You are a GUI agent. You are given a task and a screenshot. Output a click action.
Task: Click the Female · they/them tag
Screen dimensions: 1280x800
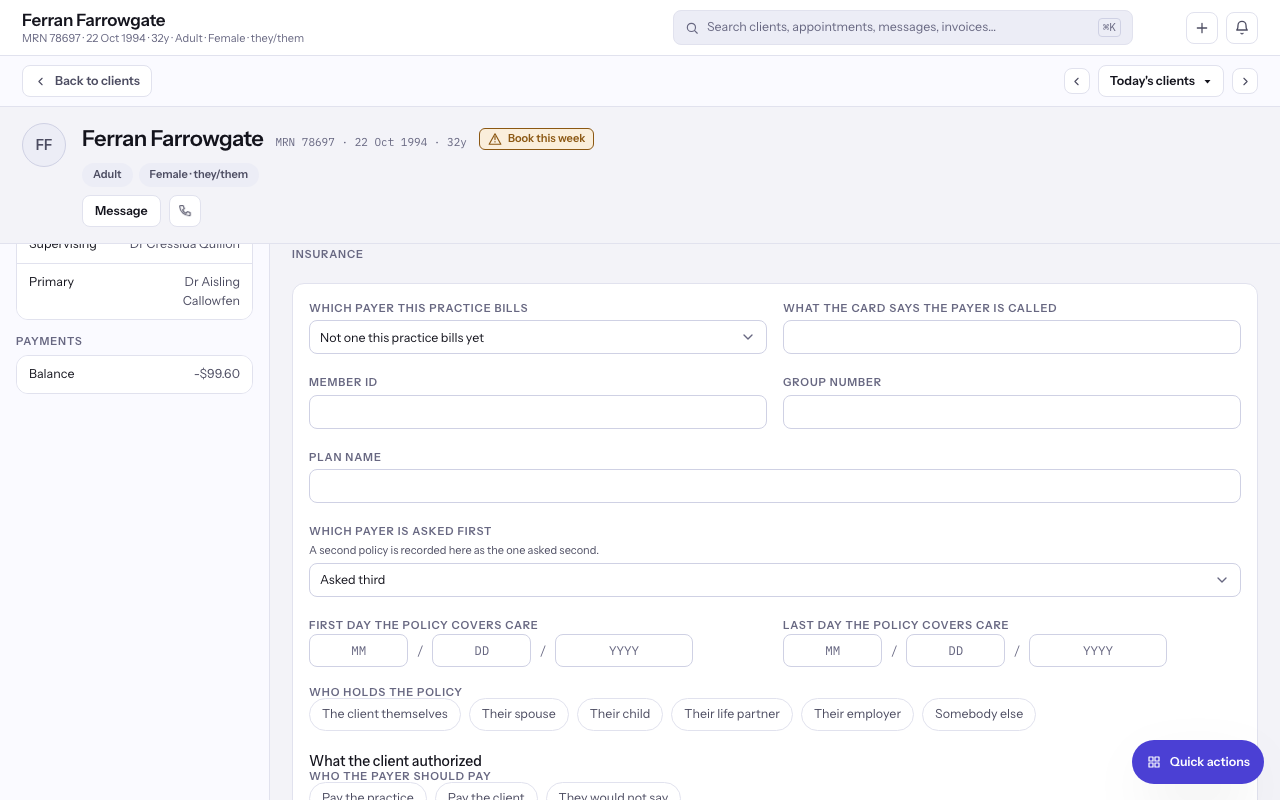pyautogui.click(x=199, y=174)
